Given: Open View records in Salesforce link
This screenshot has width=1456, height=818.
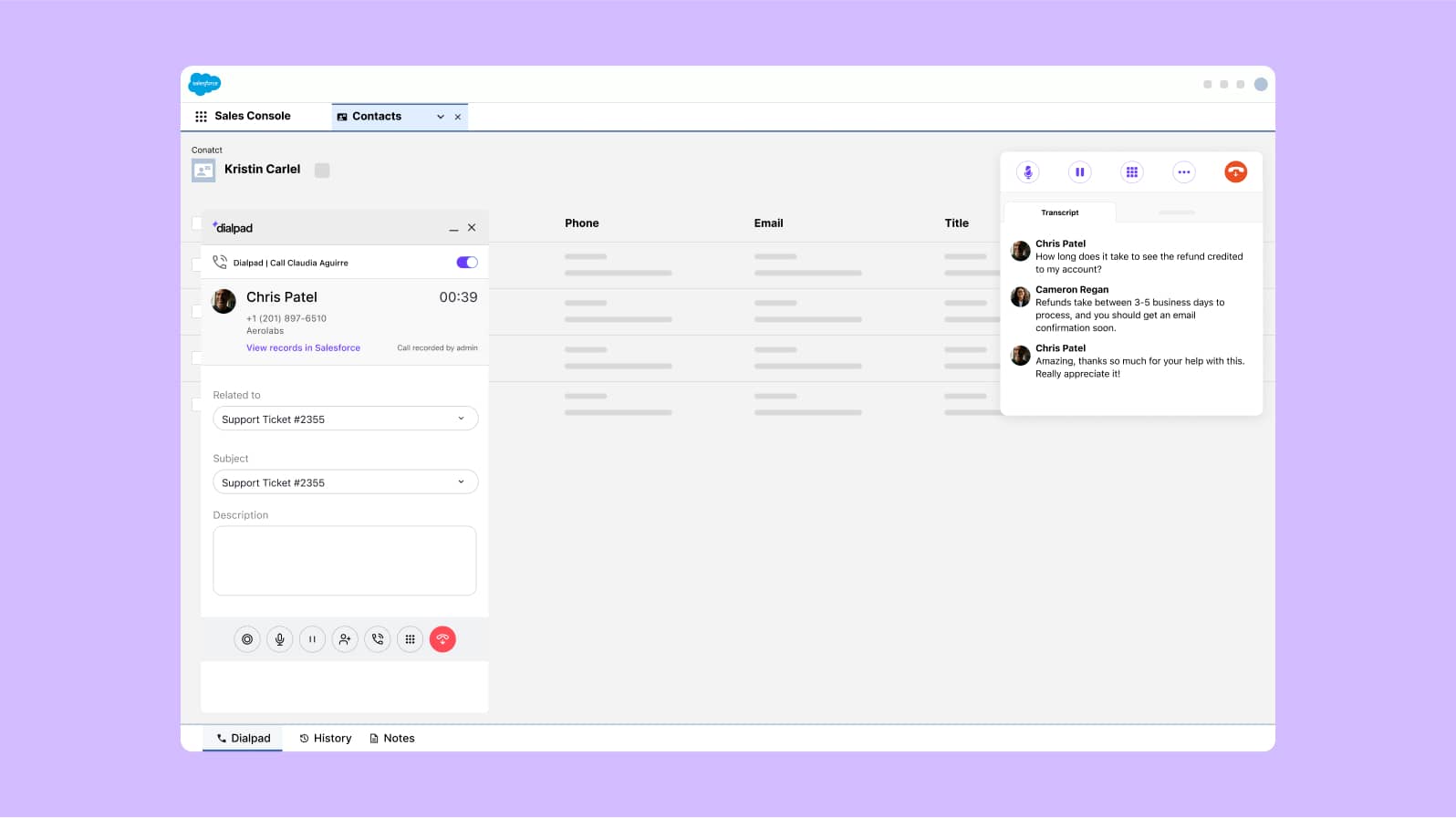Looking at the screenshot, I should (x=303, y=348).
